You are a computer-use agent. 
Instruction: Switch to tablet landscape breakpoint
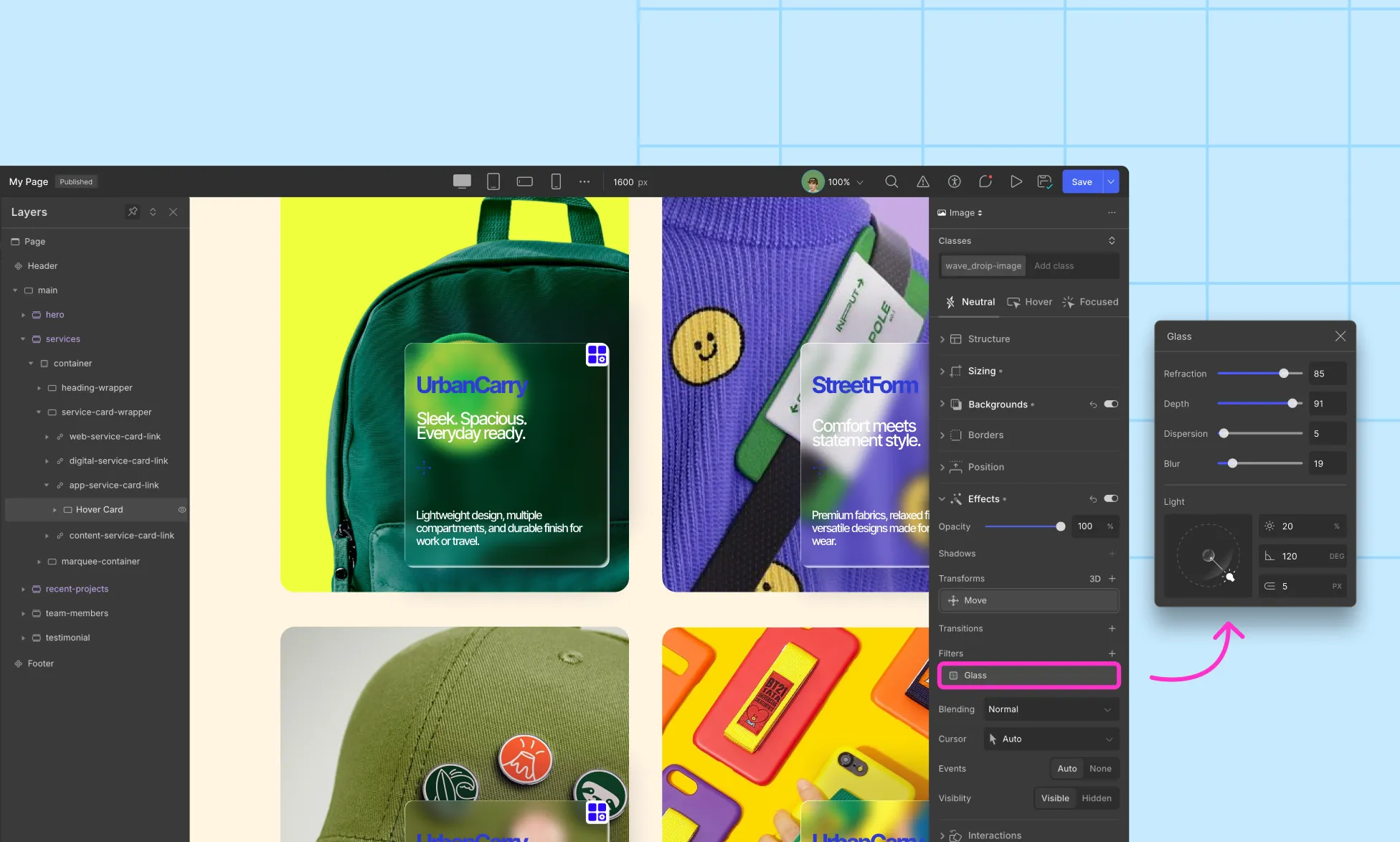(525, 181)
